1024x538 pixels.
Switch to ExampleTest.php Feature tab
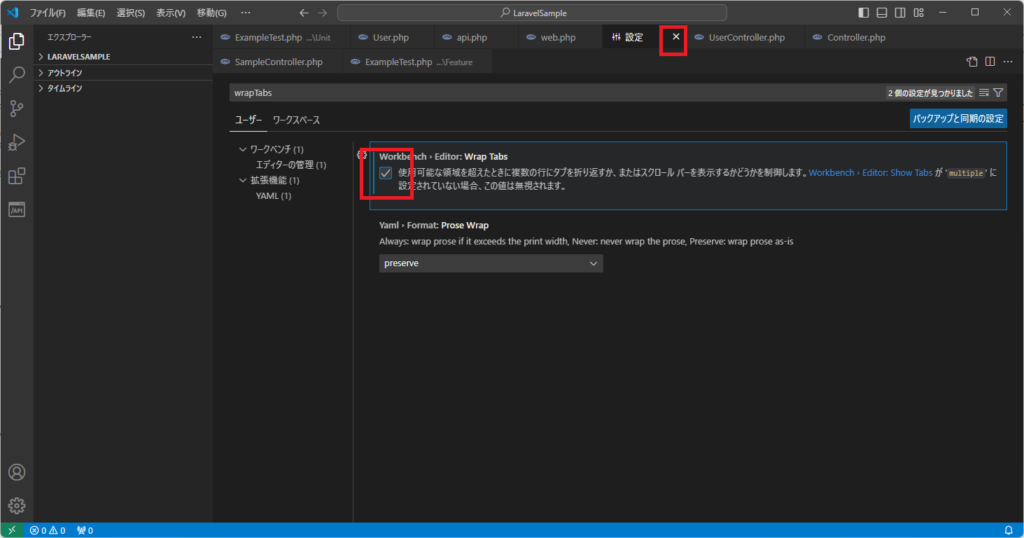[x=418, y=62]
